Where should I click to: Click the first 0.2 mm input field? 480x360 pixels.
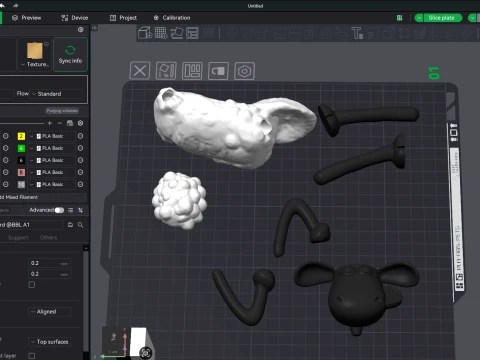pos(49,263)
